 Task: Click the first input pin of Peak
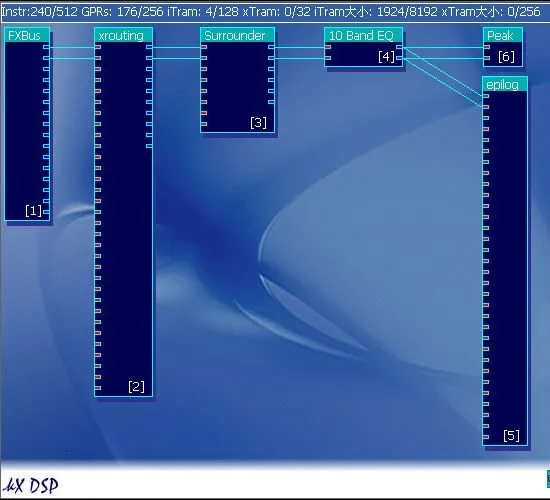pyautogui.click(x=487, y=47)
